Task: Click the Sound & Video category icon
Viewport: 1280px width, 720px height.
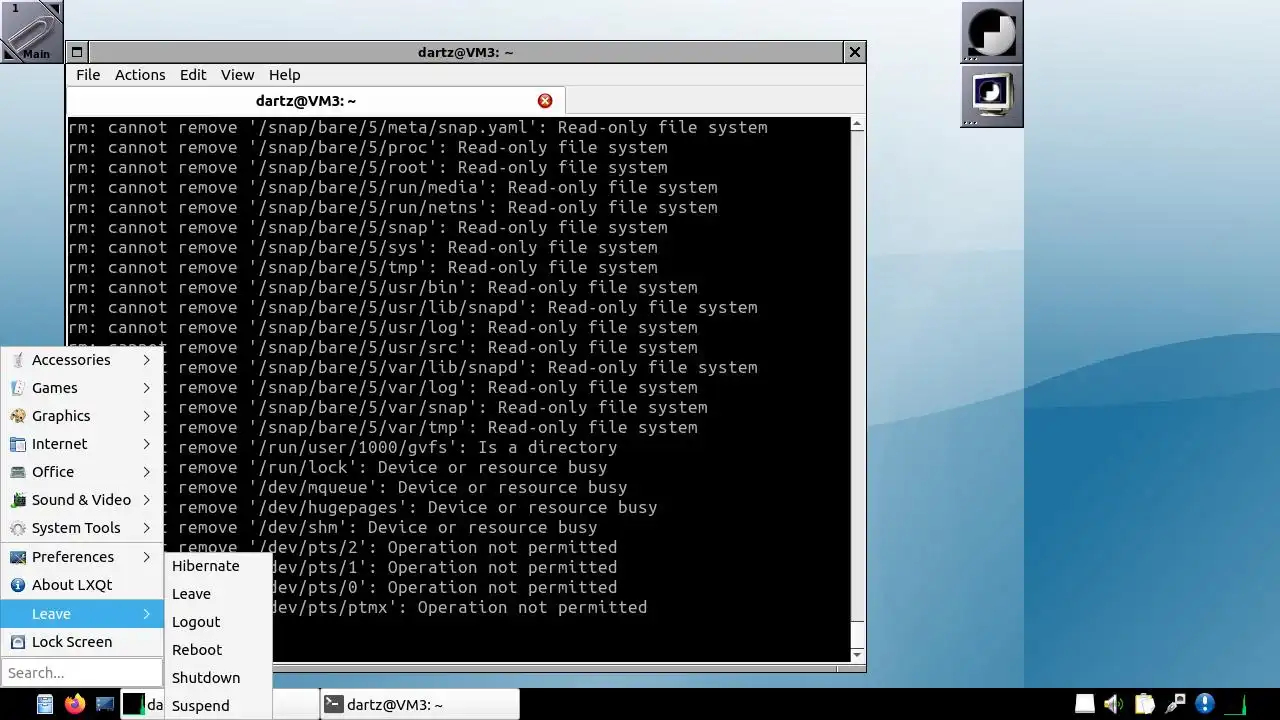Action: coord(18,500)
